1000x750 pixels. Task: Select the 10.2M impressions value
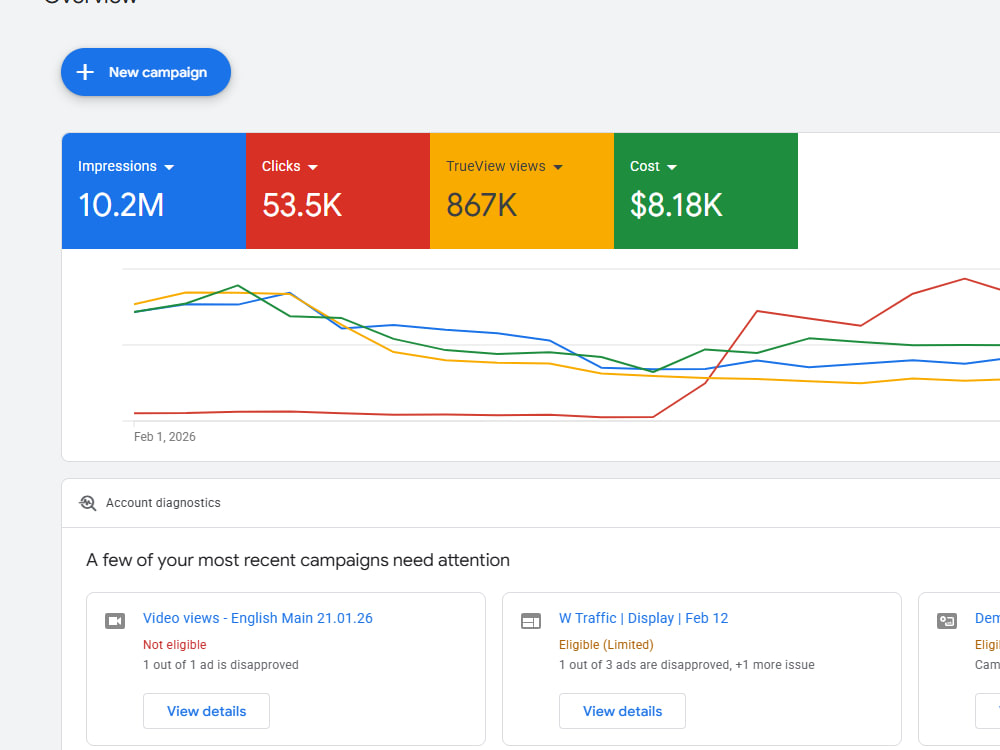pyautogui.click(x=121, y=205)
